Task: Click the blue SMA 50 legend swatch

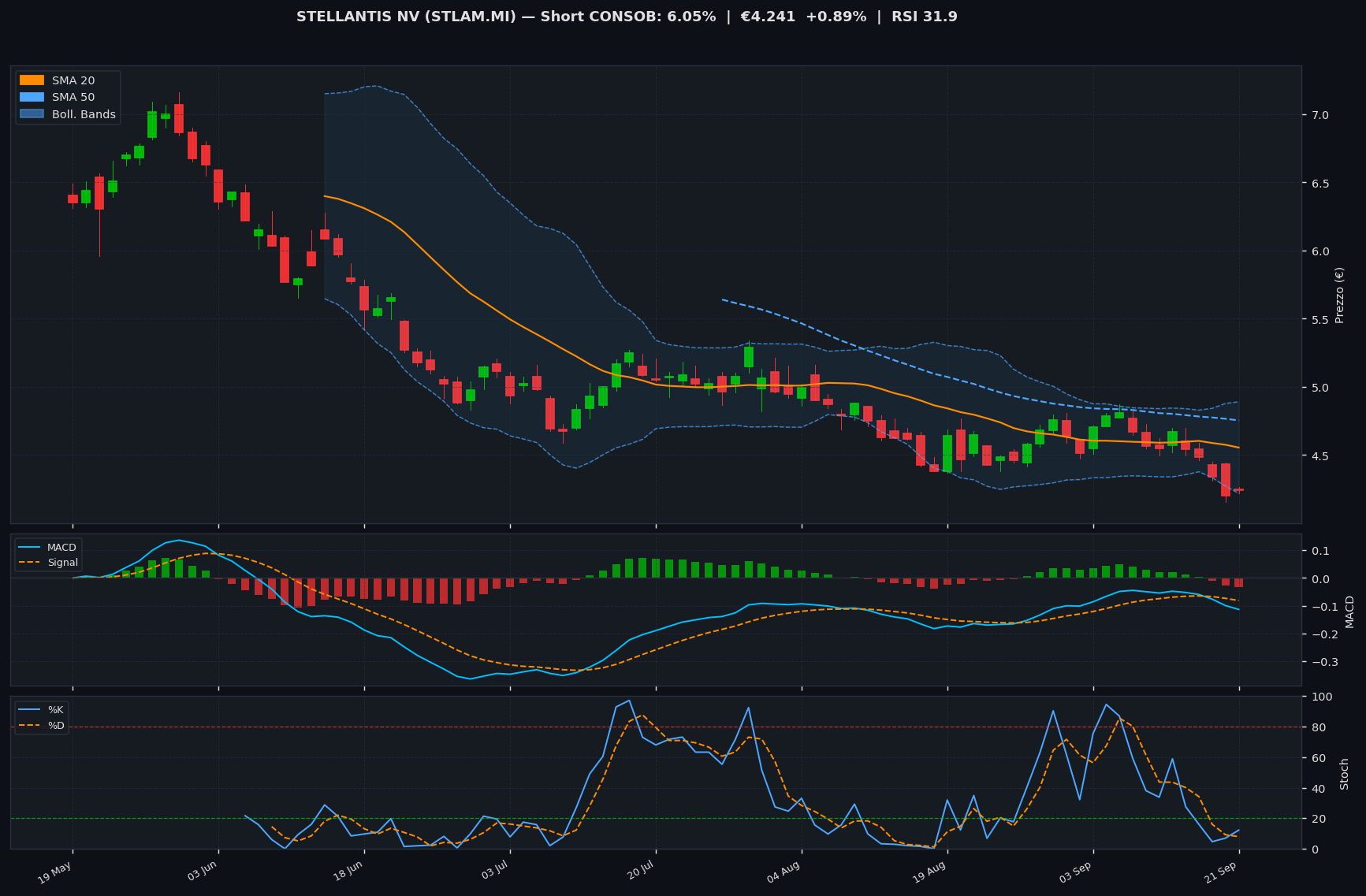Action: click(32, 97)
